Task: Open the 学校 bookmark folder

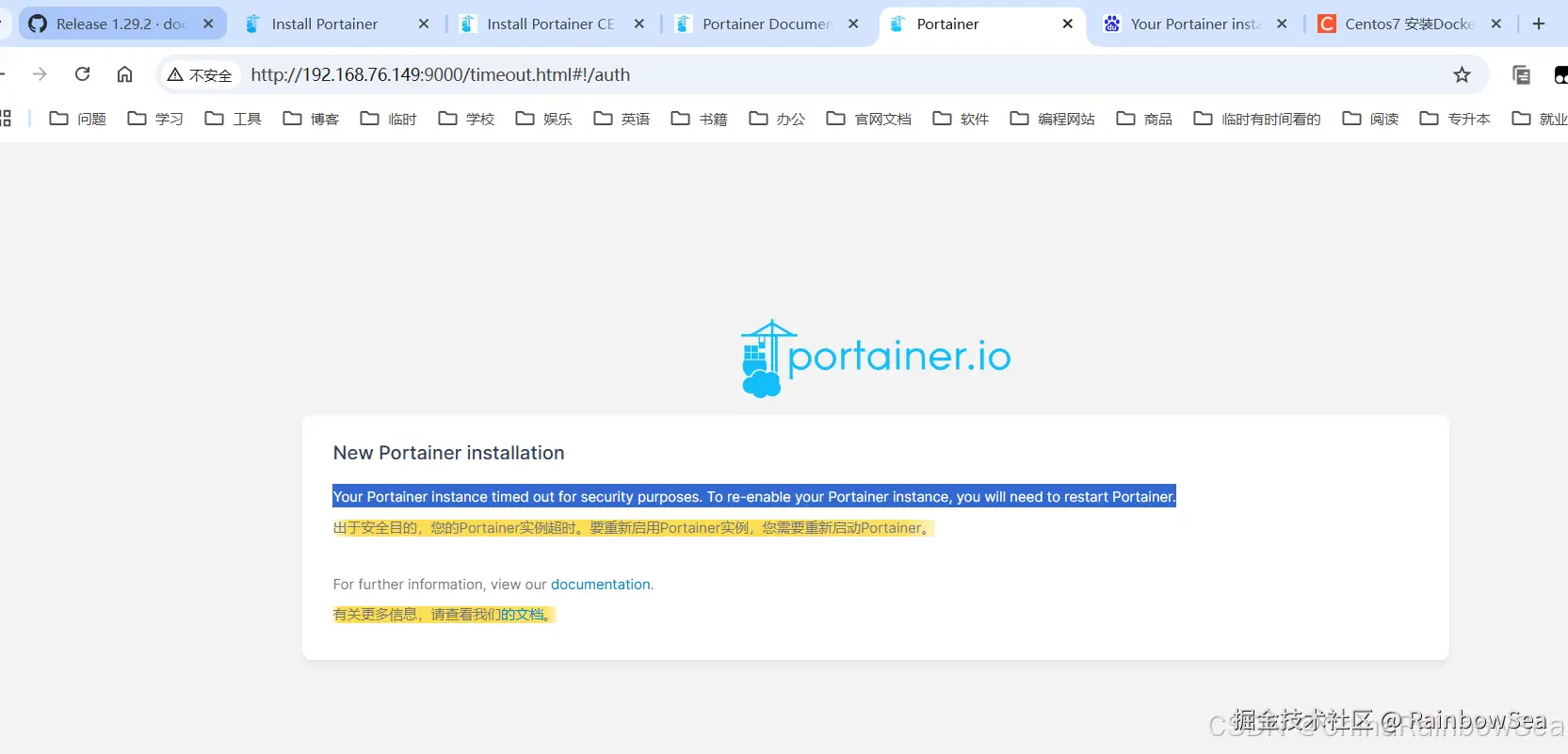Action: (x=466, y=119)
